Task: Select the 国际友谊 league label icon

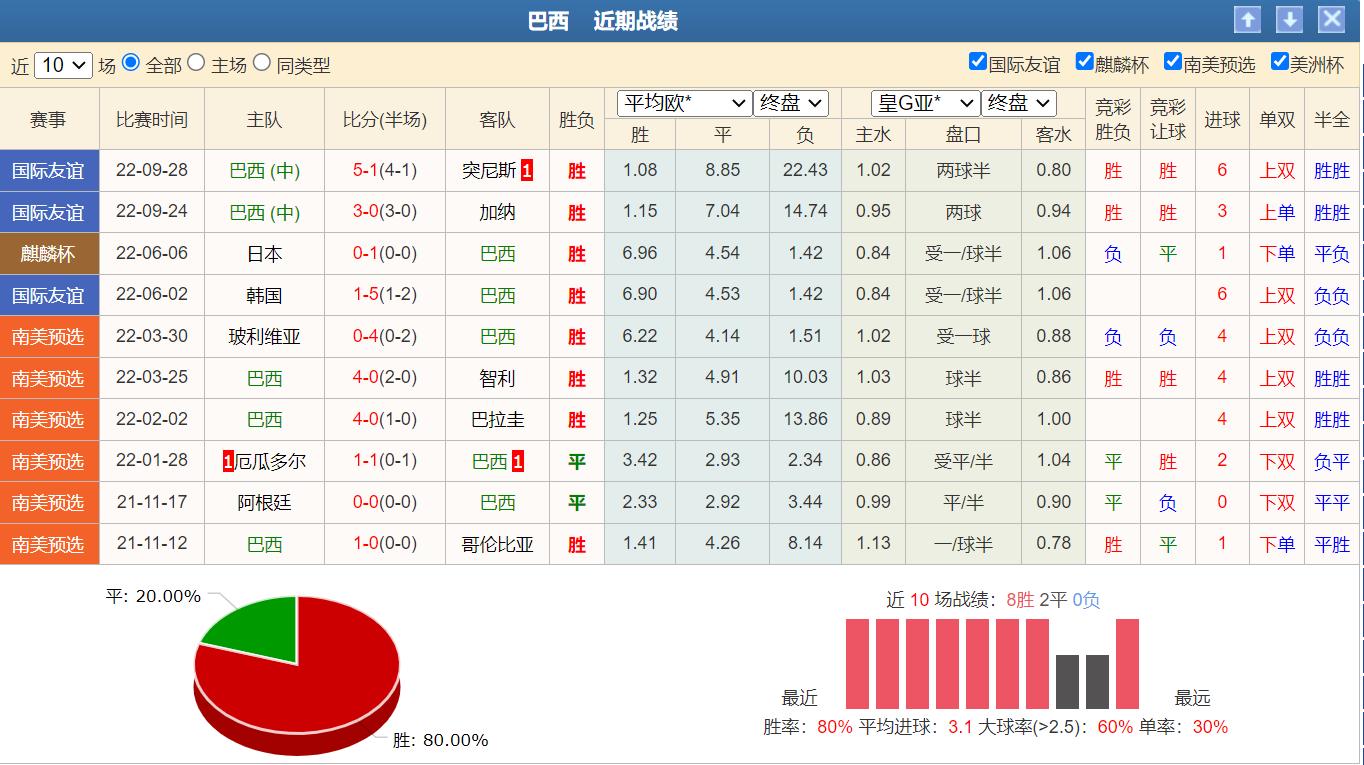Action: pyautogui.click(x=50, y=170)
